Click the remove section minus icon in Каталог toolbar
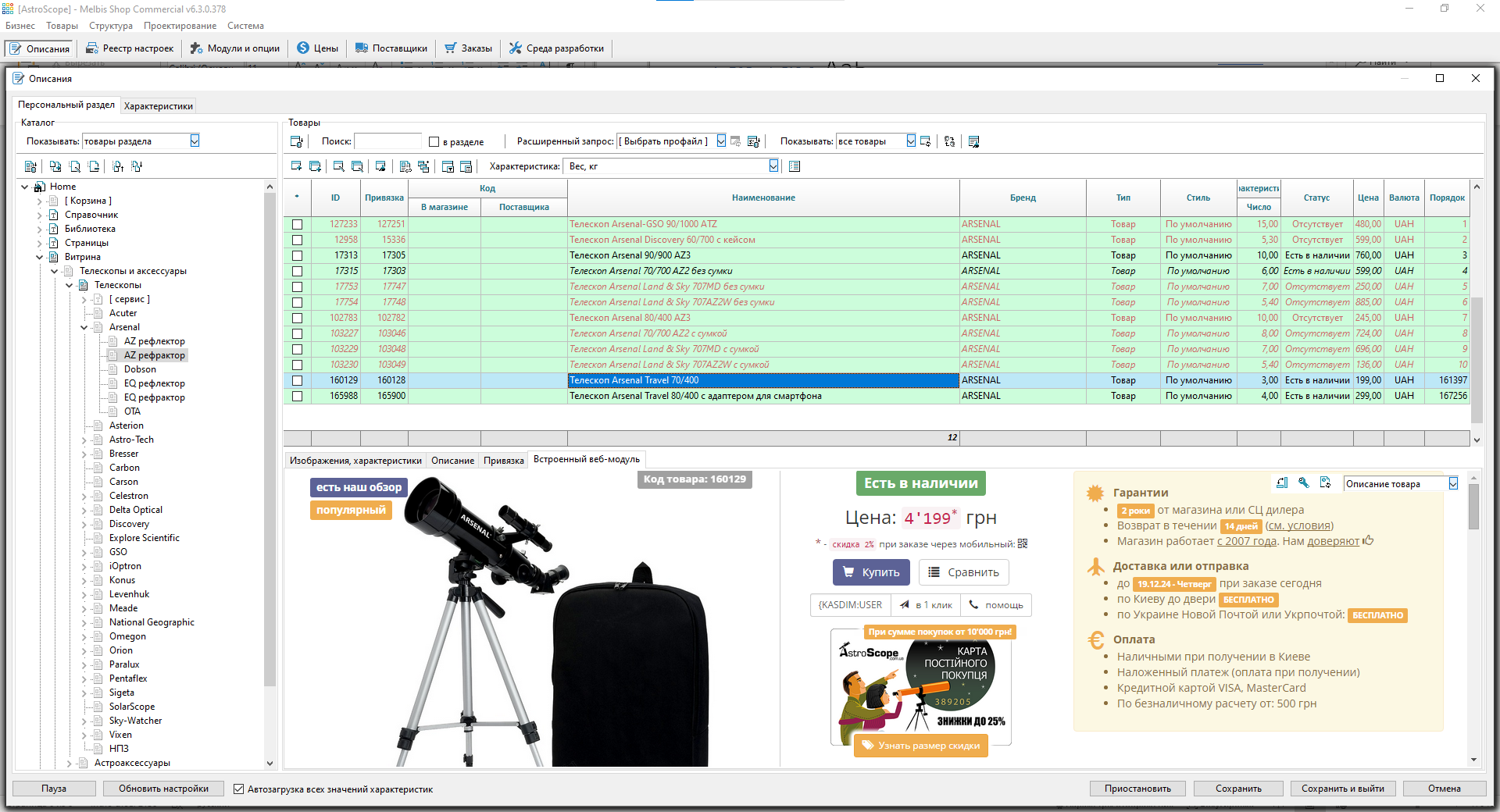1500x812 pixels. click(94, 166)
